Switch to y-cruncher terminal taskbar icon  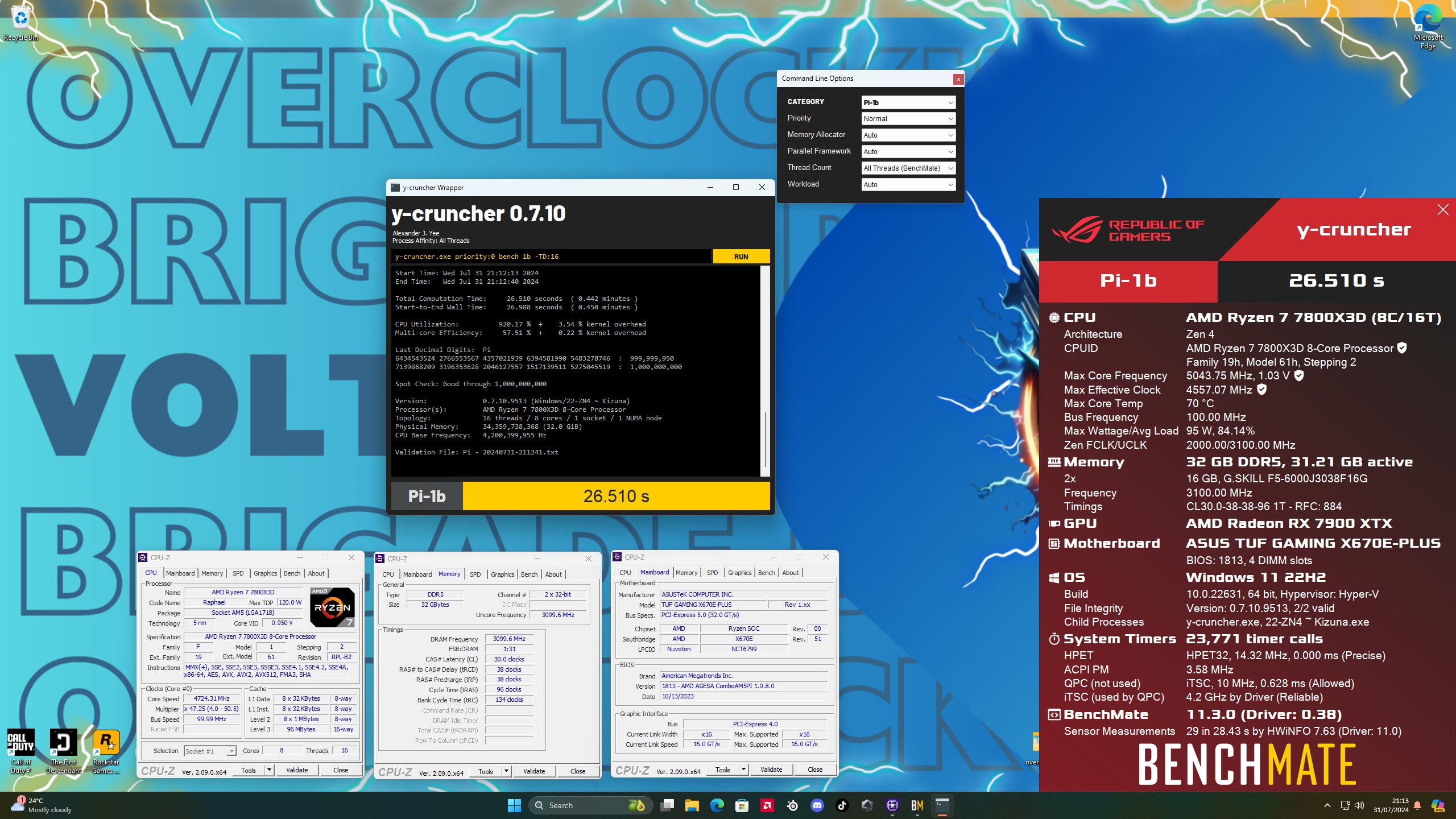click(942, 805)
